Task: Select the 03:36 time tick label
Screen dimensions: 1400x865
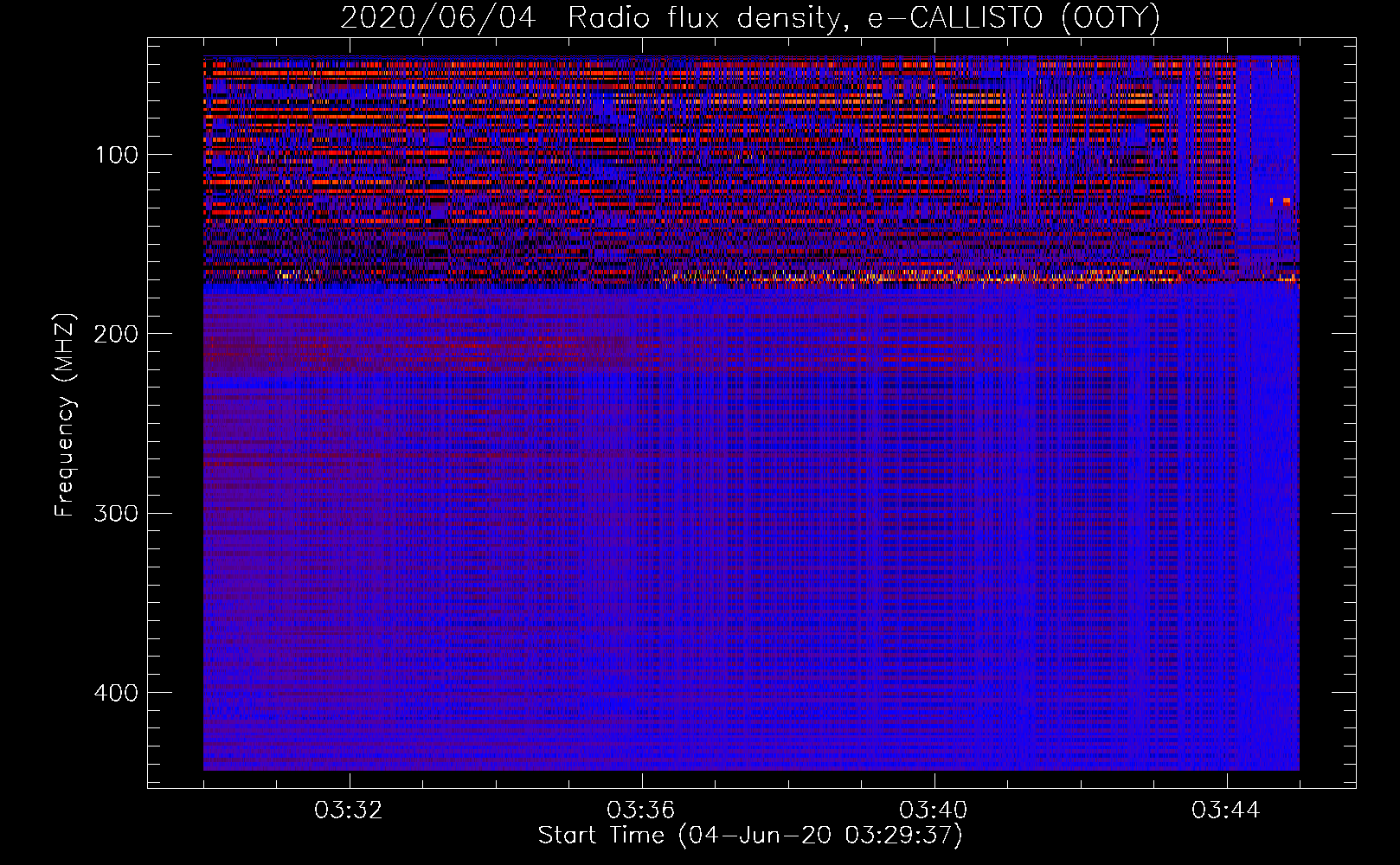Action: point(641,811)
